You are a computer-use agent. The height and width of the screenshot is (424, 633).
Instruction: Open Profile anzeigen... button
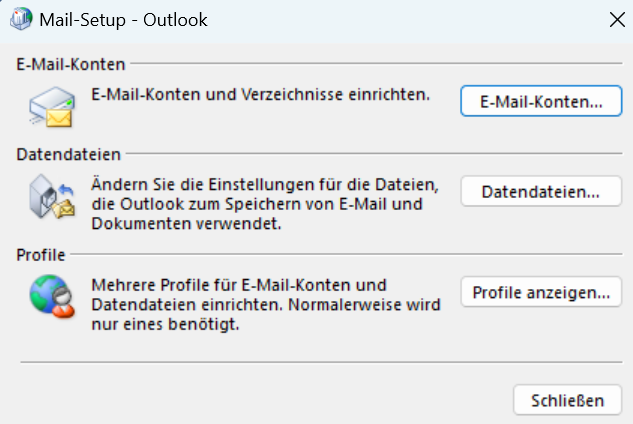[541, 293]
